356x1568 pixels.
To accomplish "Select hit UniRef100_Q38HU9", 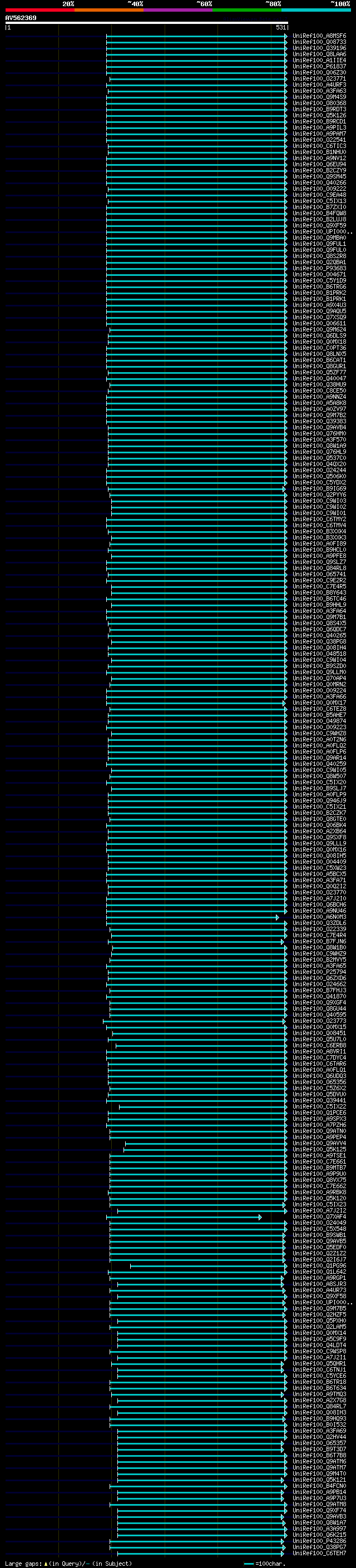I will click(x=319, y=385).
